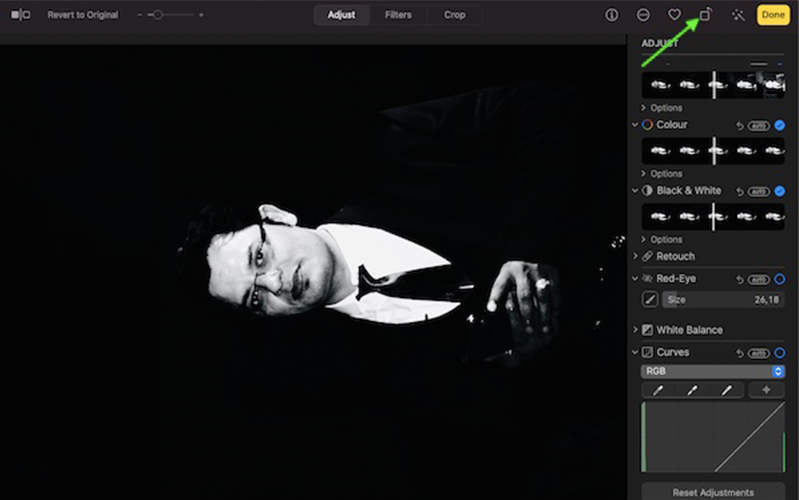Enable the Red-Eye adjustment circle

779,279
